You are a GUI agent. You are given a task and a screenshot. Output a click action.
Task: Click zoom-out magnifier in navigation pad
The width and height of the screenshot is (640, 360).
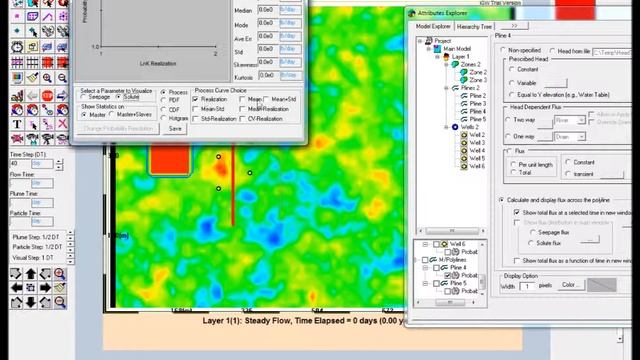pos(60,302)
